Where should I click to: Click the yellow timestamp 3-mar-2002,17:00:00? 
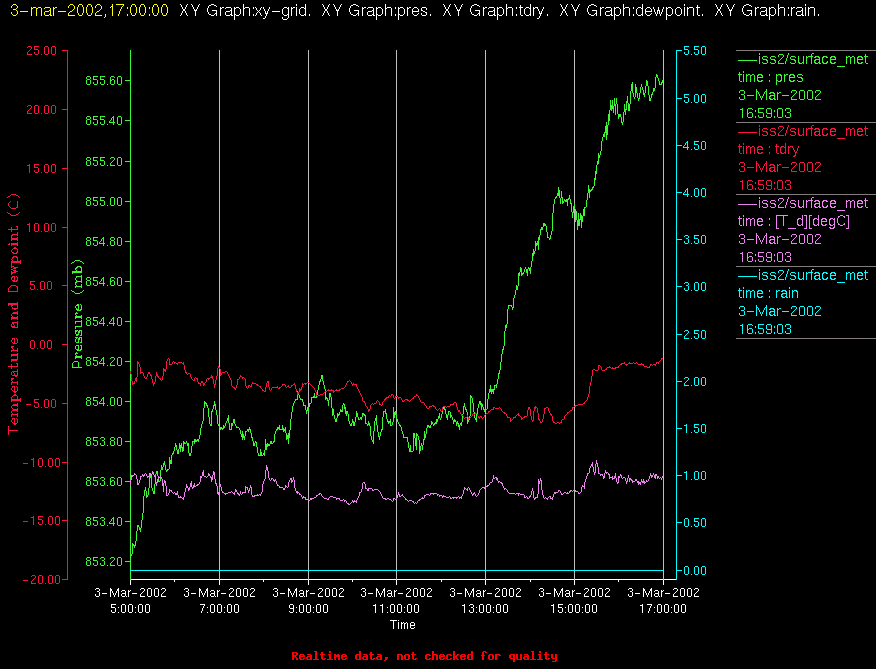point(89,11)
